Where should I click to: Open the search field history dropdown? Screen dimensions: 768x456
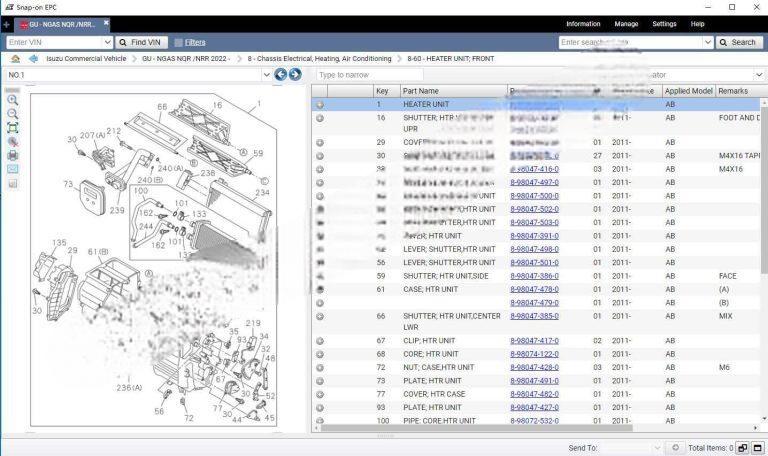tap(707, 42)
